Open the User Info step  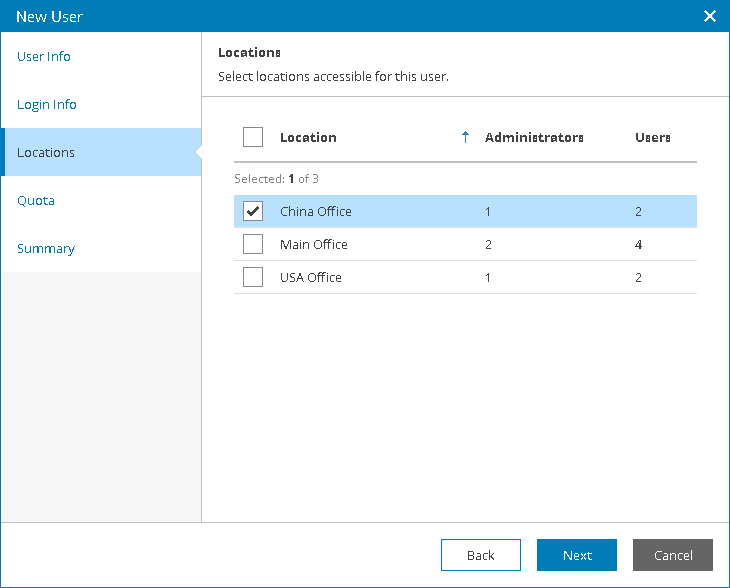(x=44, y=57)
